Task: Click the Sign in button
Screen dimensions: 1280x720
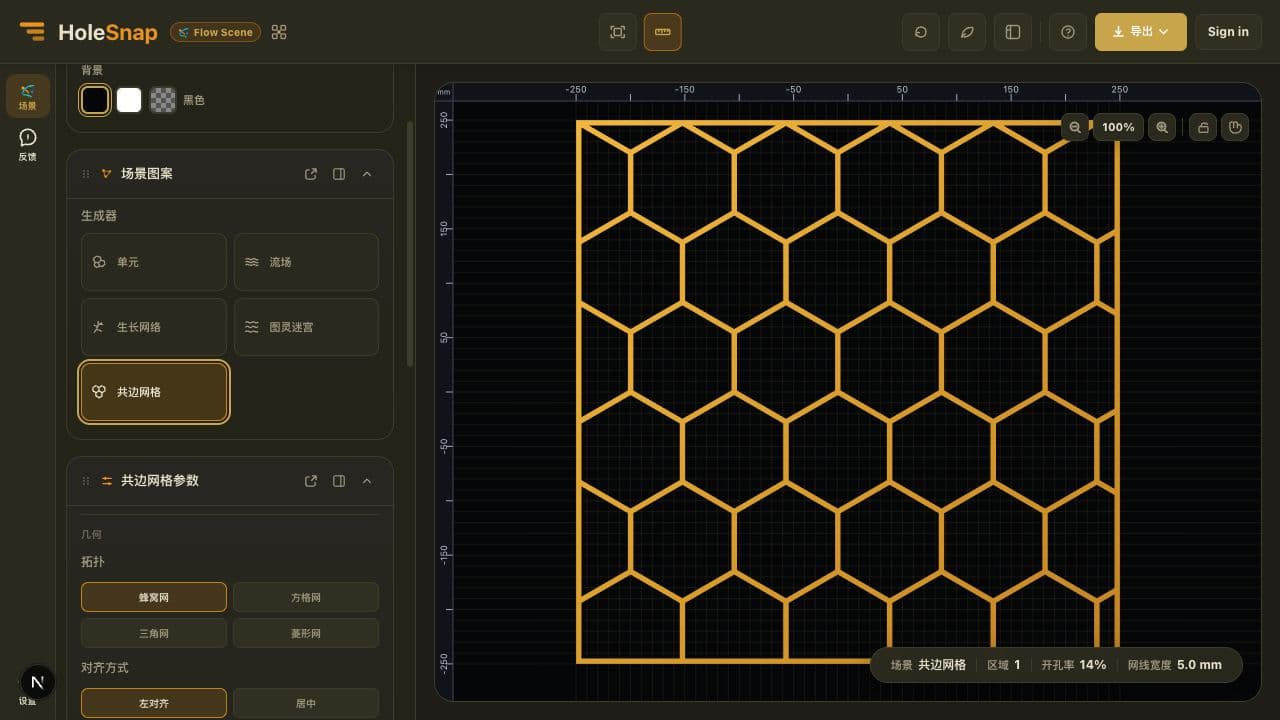Action: point(1228,32)
